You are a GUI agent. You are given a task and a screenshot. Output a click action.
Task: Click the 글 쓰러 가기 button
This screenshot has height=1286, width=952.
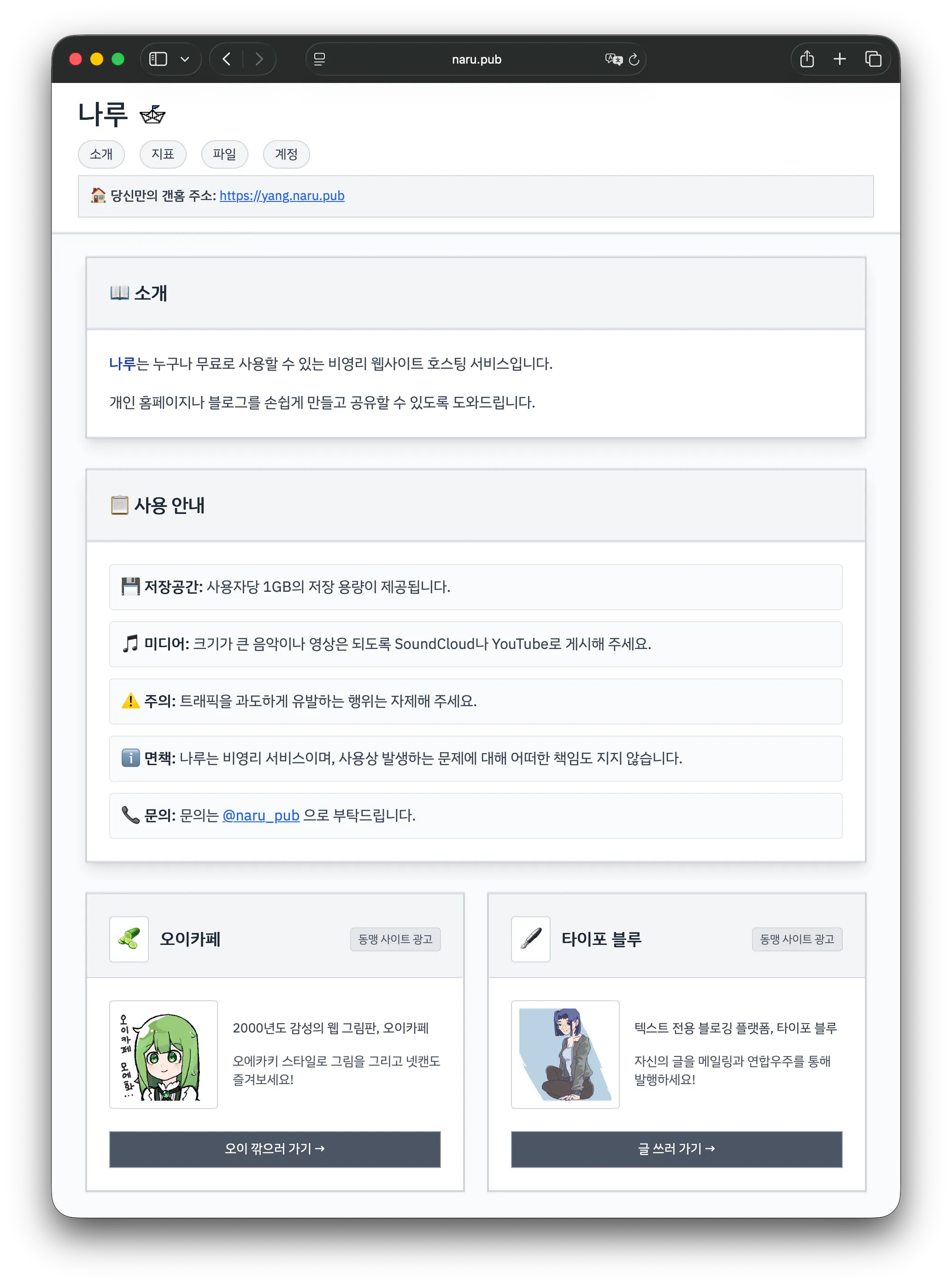pyautogui.click(x=676, y=1149)
